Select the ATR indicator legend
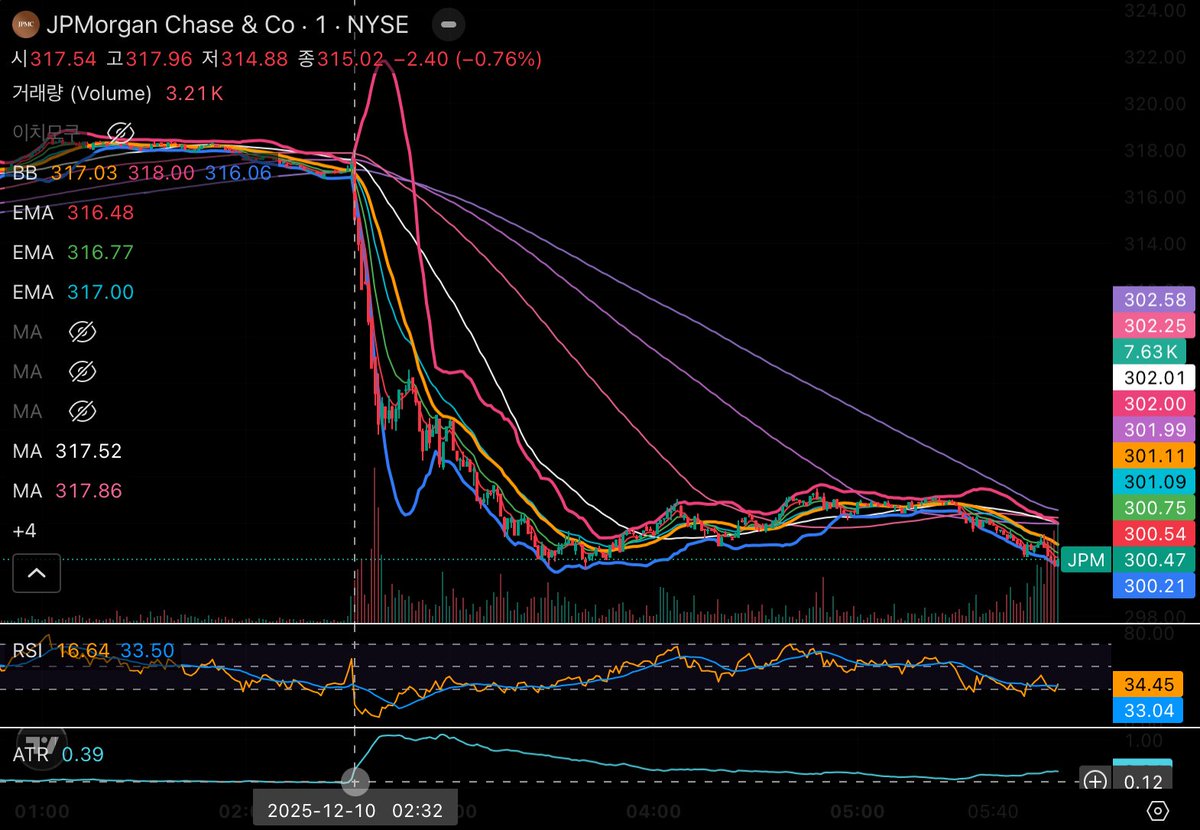 click(x=57, y=755)
